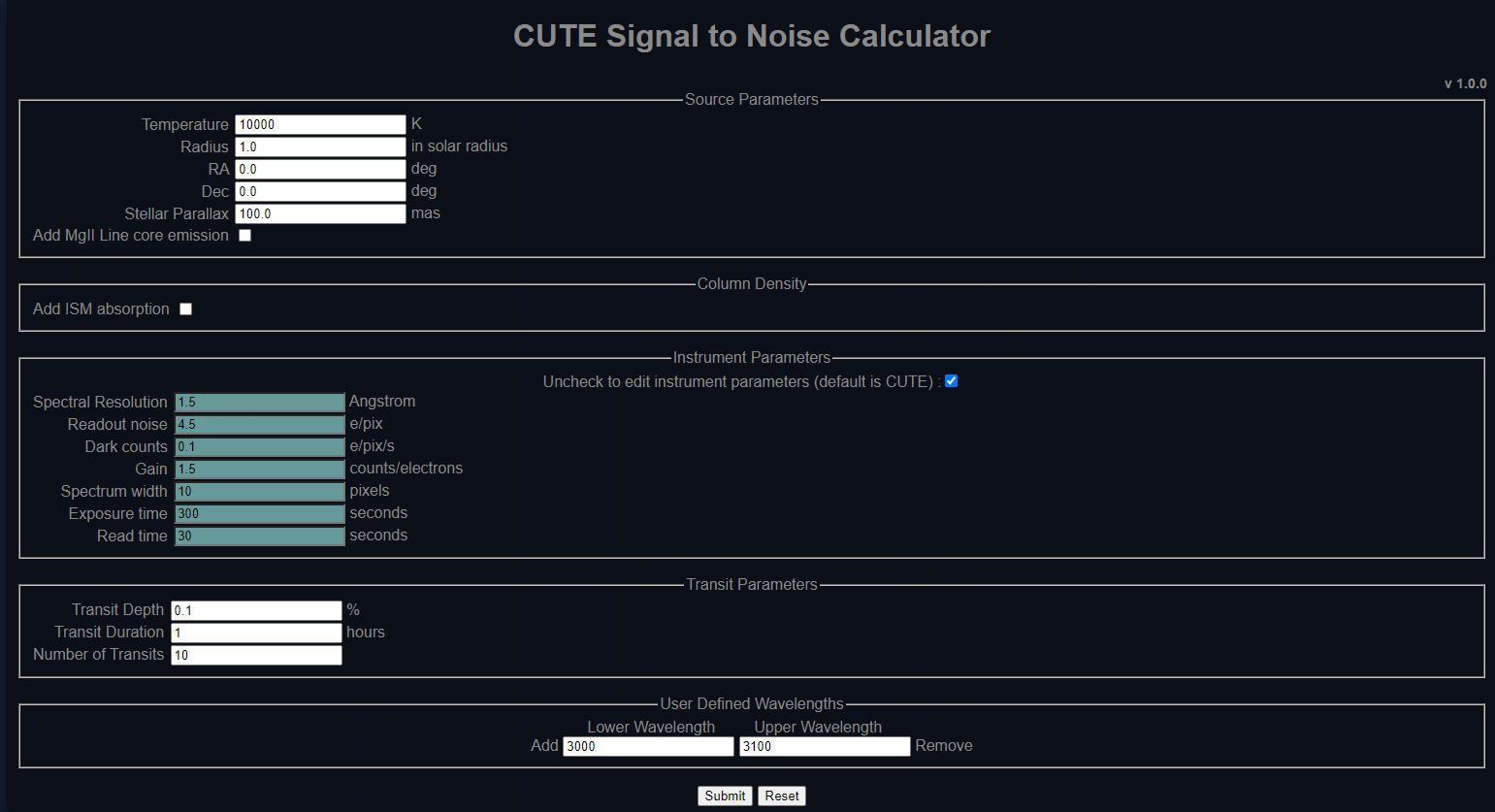Click the Radius input field
1495x812 pixels.
tap(320, 146)
